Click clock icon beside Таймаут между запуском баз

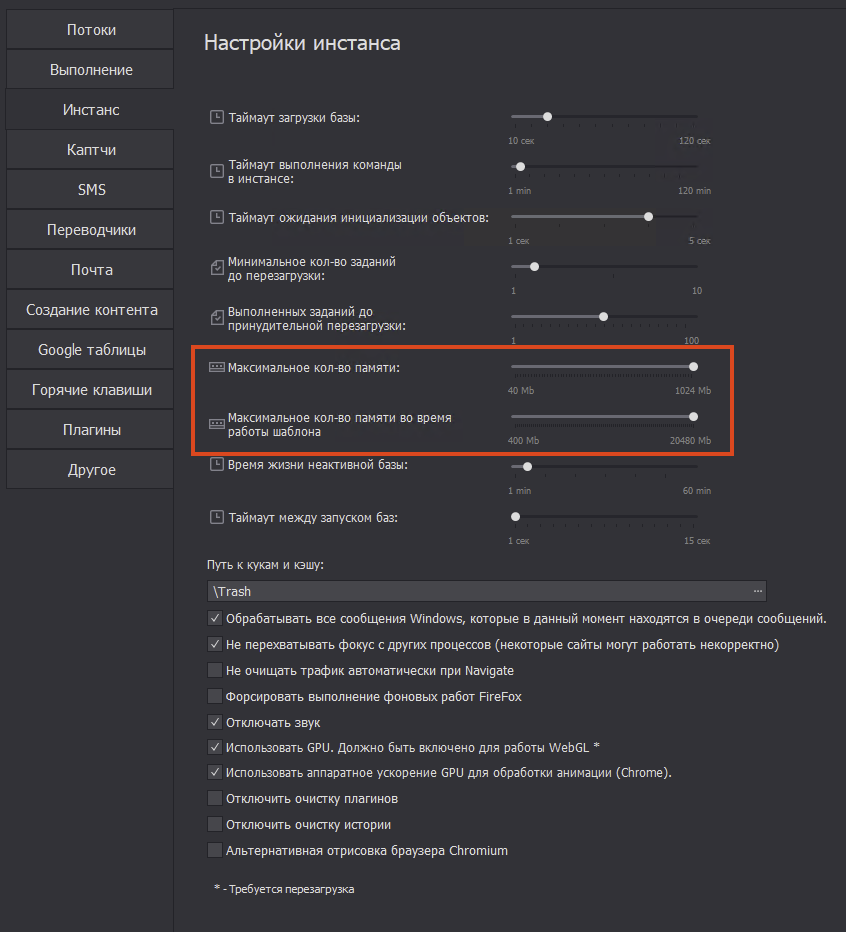pos(217,517)
